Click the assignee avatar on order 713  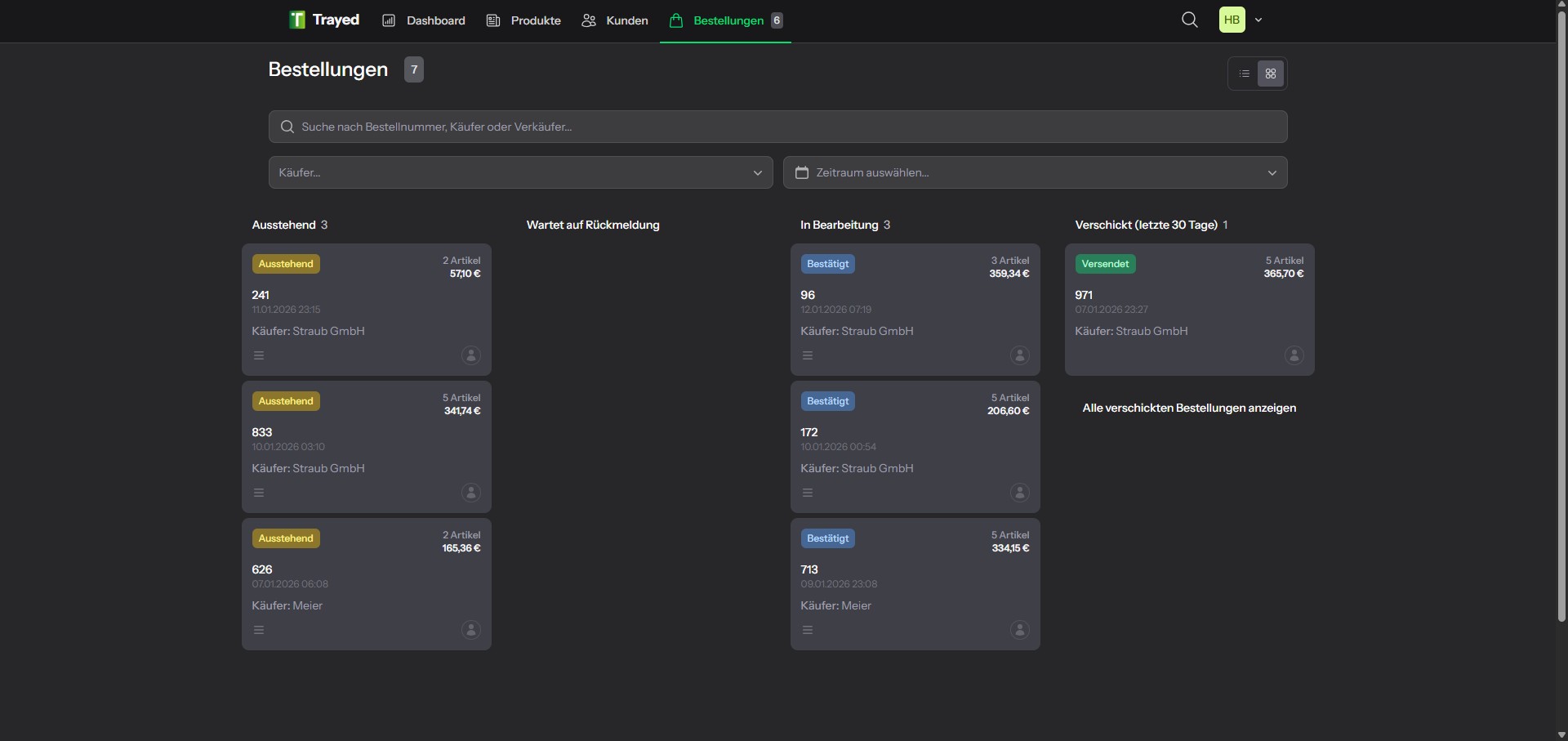(x=1019, y=630)
